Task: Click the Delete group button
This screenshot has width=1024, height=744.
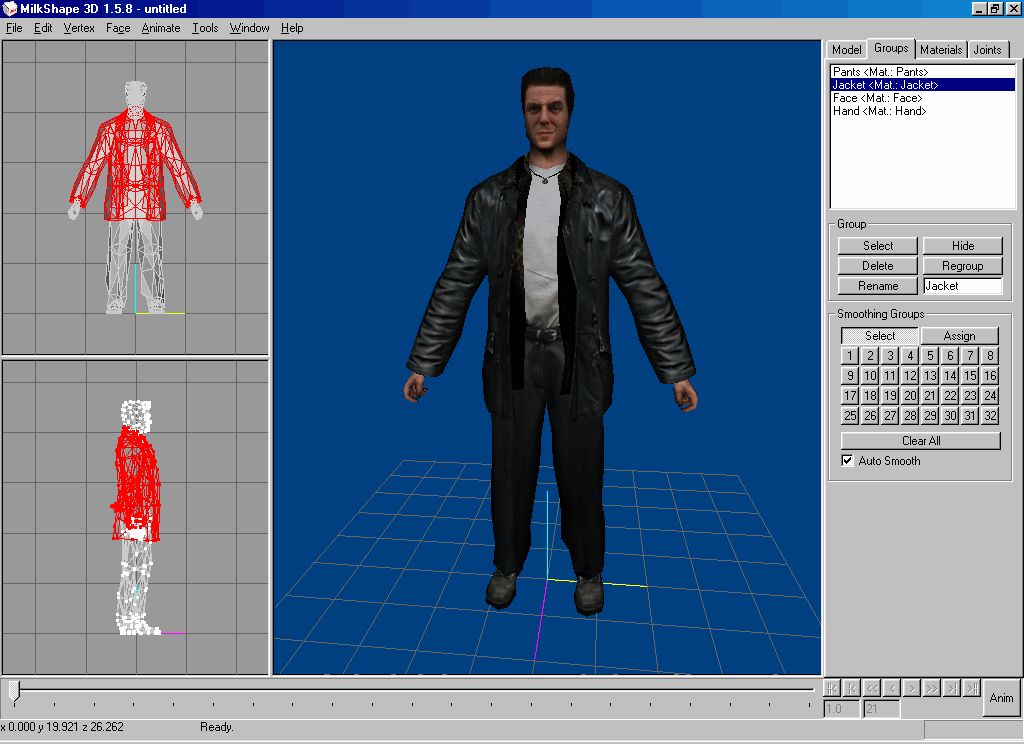Action: coord(878,266)
